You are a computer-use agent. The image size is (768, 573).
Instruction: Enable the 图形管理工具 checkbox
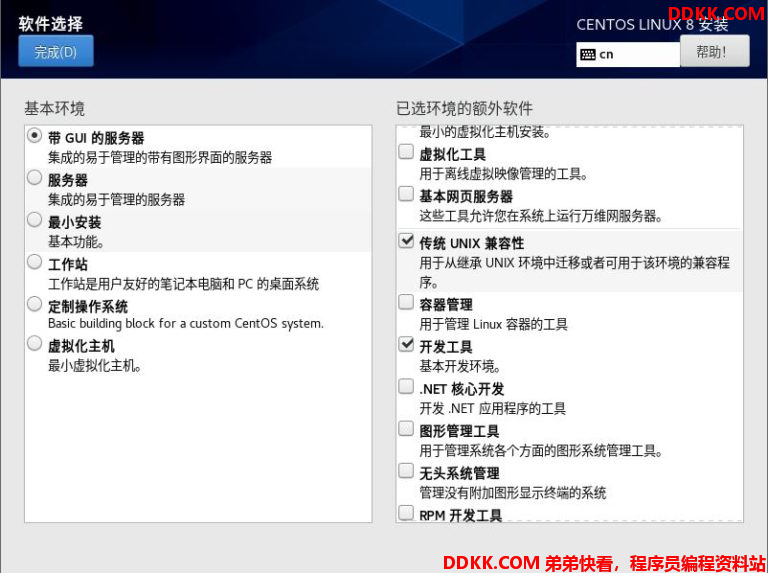pyautogui.click(x=406, y=429)
